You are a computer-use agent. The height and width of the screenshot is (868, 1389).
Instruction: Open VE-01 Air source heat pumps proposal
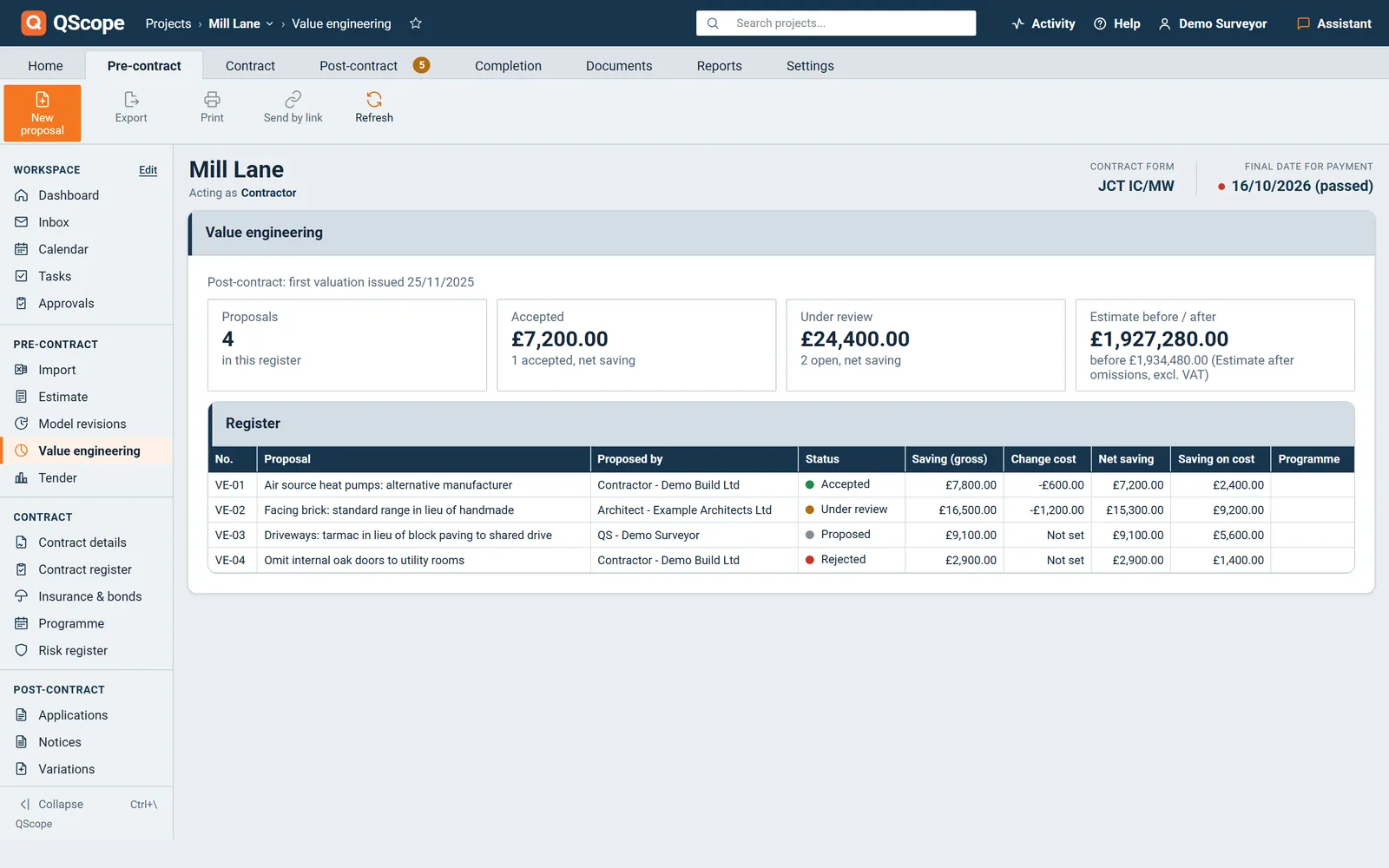(x=781, y=485)
